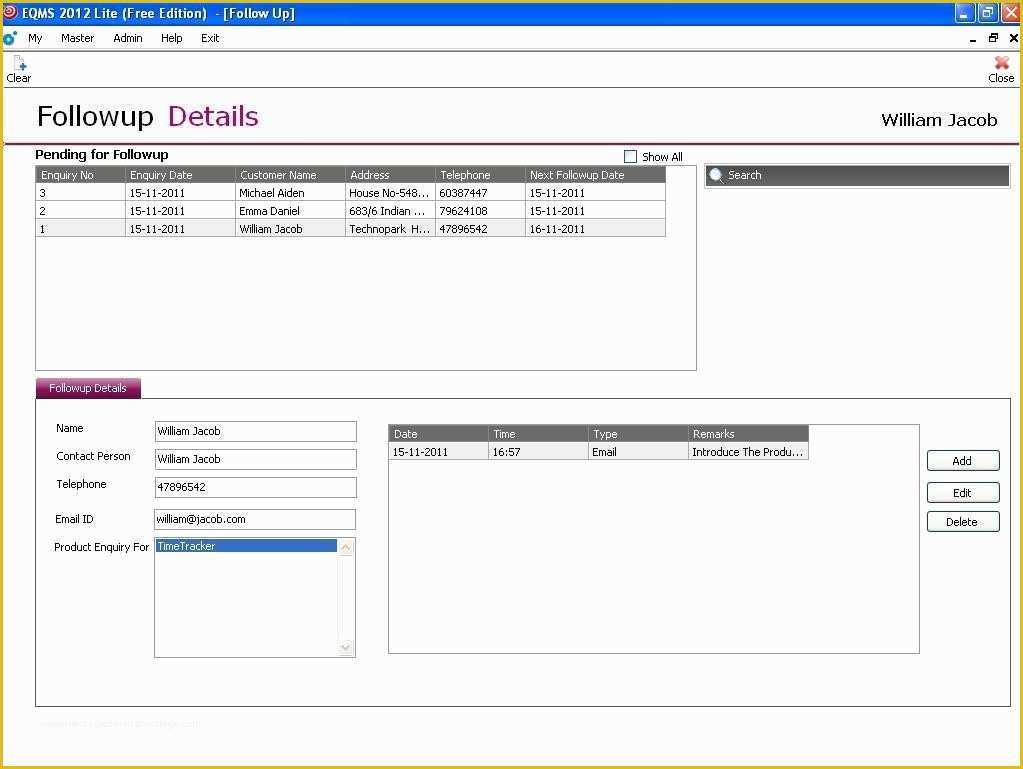The image size is (1023, 769).
Task: Enable the Show All checkbox
Action: click(x=630, y=157)
